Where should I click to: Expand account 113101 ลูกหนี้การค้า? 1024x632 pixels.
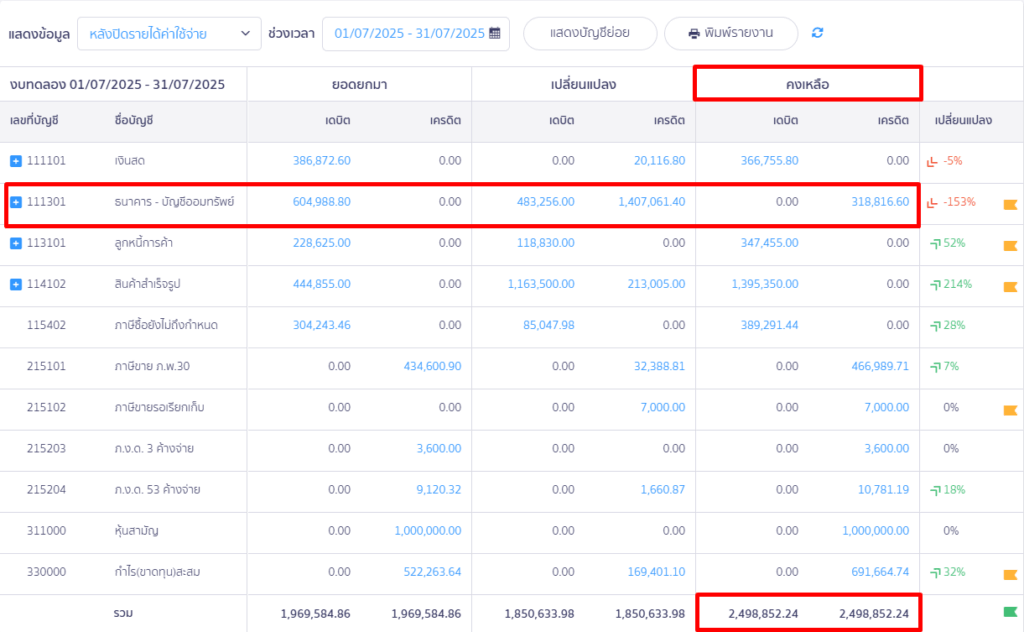coord(15,243)
